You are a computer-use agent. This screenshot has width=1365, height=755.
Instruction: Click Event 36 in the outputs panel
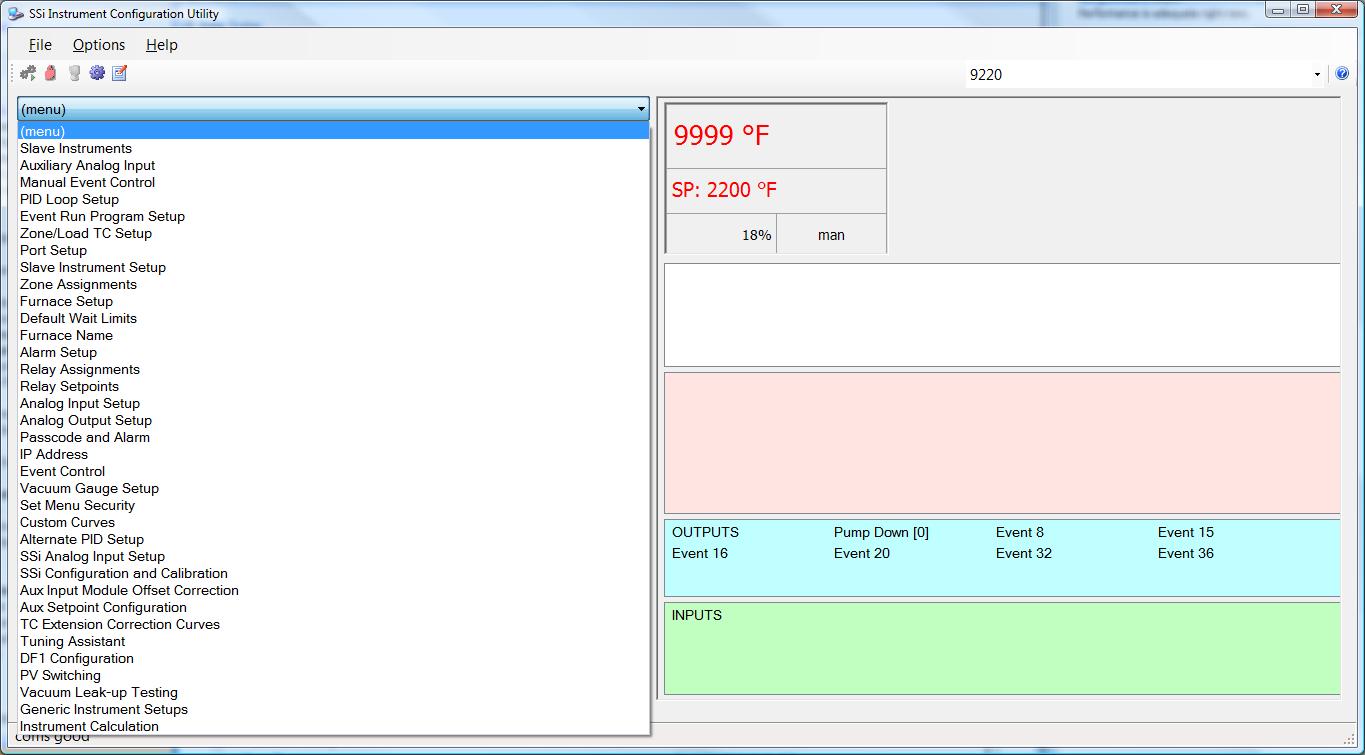pyautogui.click(x=1186, y=553)
